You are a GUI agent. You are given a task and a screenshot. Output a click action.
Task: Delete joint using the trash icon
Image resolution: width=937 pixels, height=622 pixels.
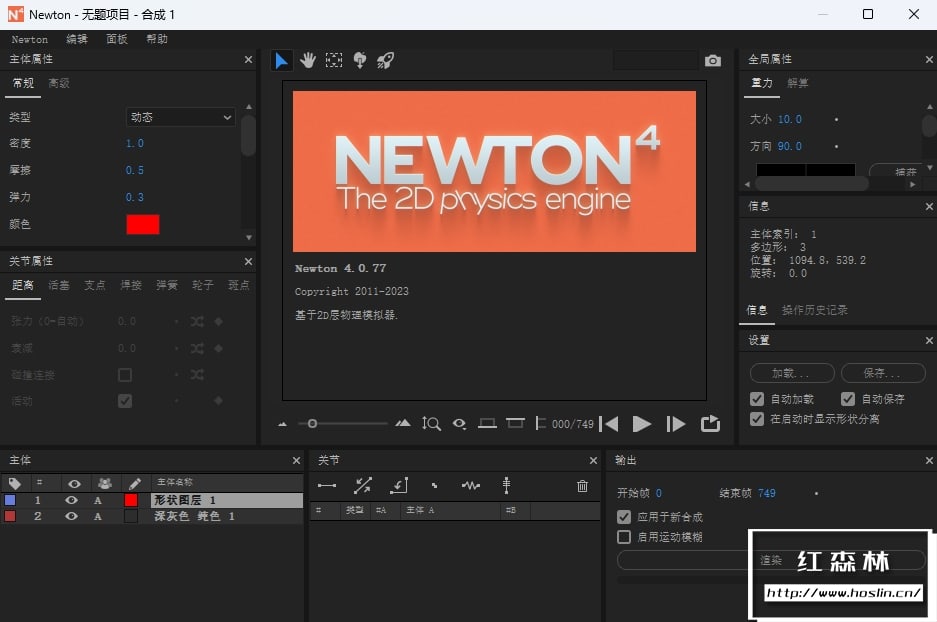point(582,486)
